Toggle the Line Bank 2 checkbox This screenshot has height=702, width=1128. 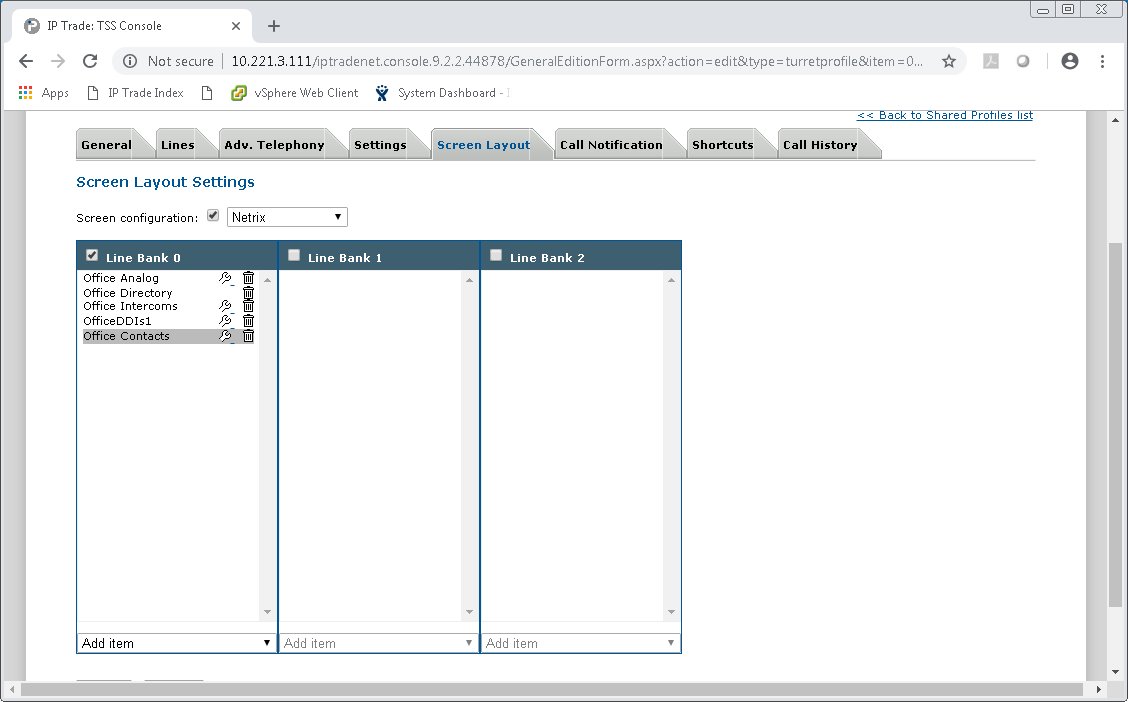click(496, 255)
